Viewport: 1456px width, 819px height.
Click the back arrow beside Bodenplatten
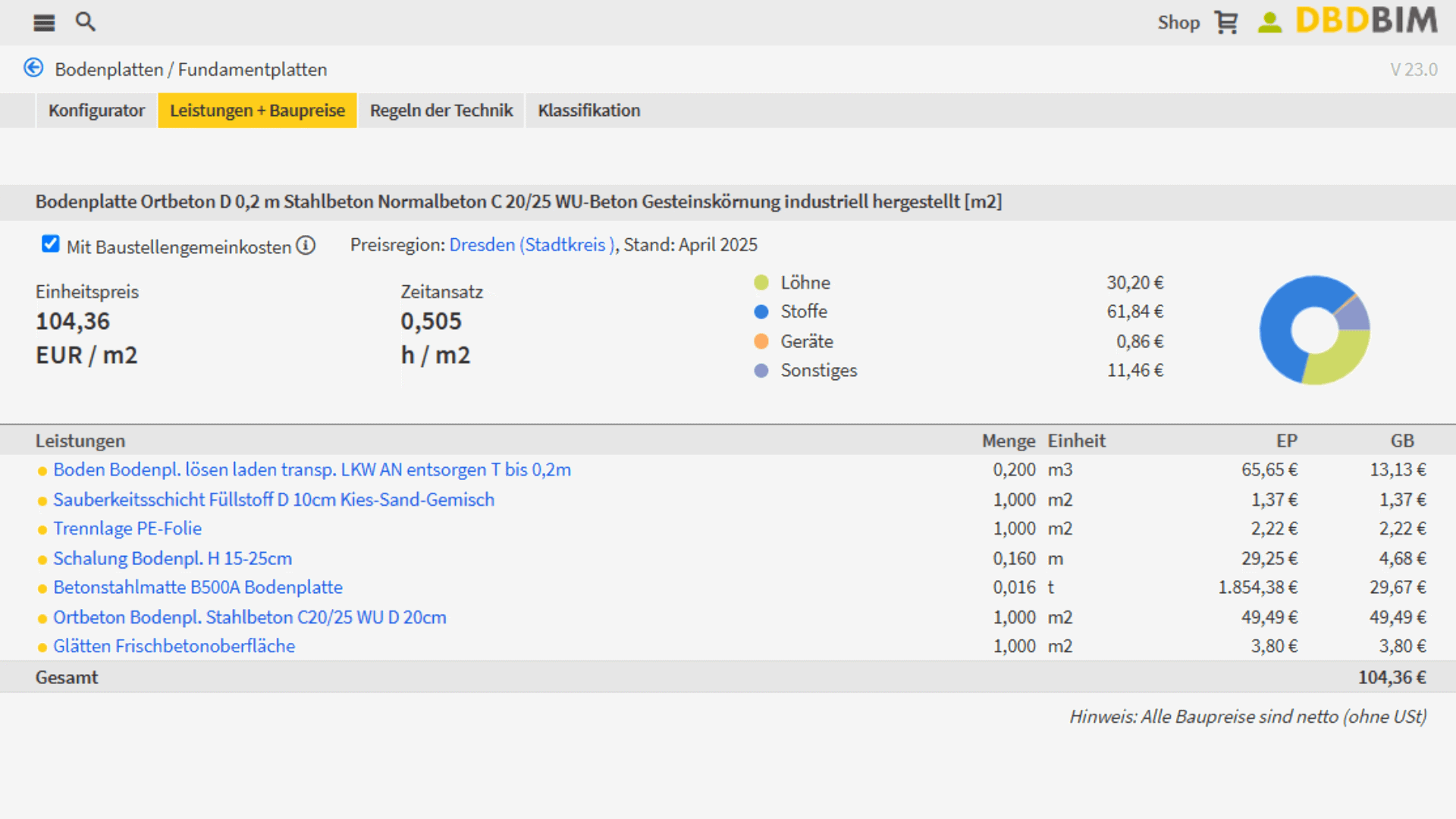point(33,68)
